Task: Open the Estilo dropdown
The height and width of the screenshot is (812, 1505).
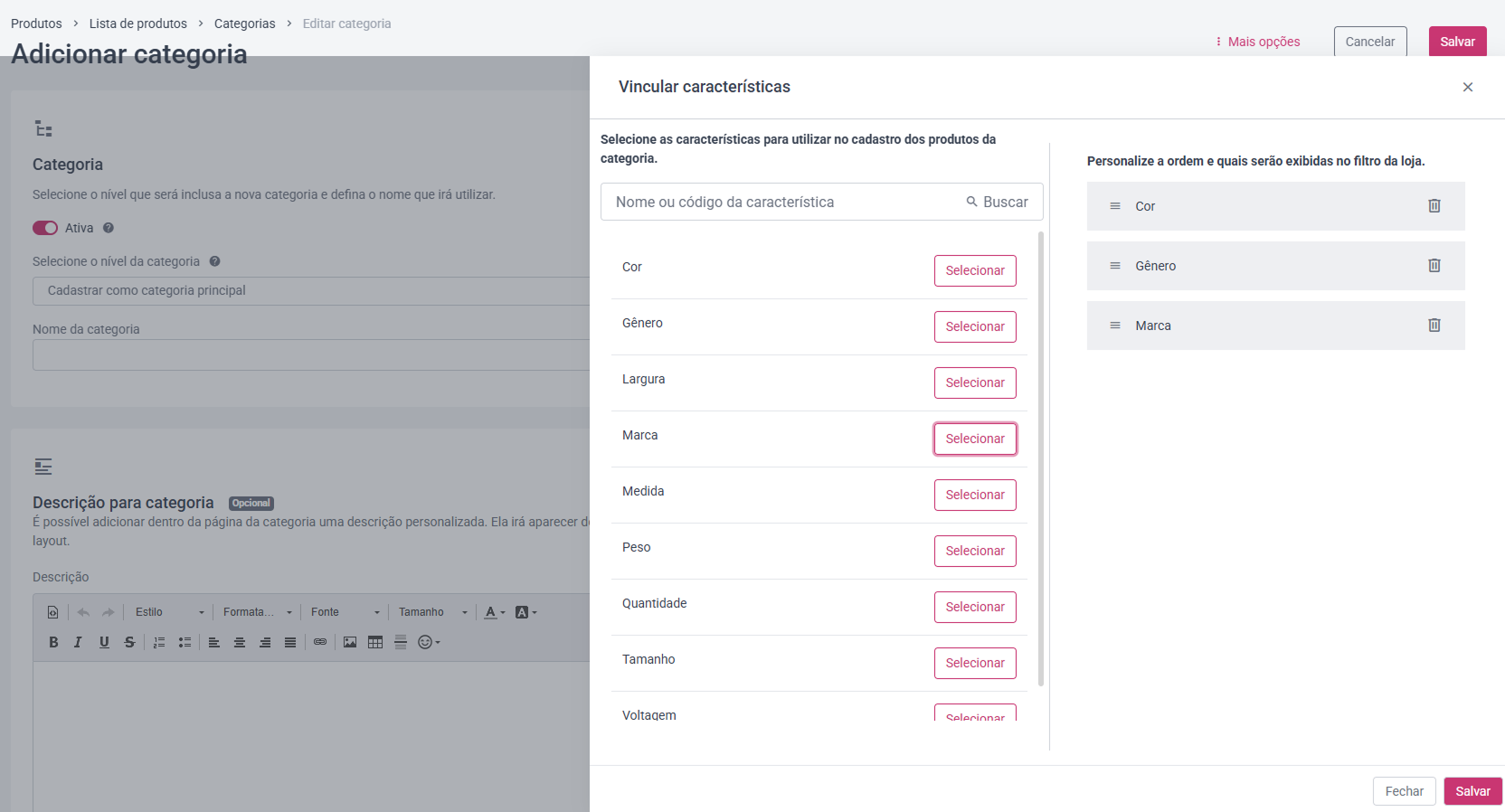Action: point(170,612)
